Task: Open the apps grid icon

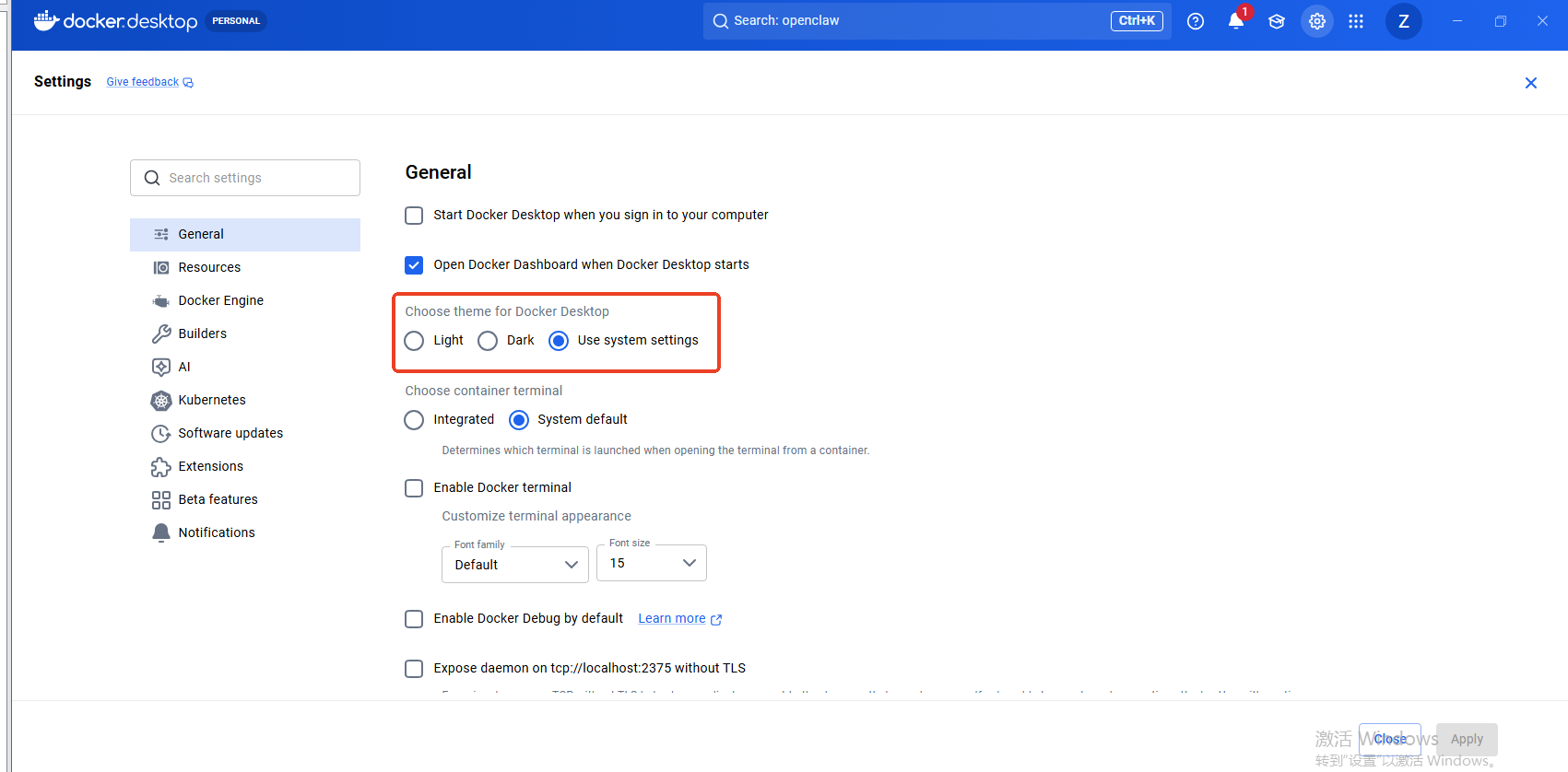Action: pyautogui.click(x=1356, y=21)
